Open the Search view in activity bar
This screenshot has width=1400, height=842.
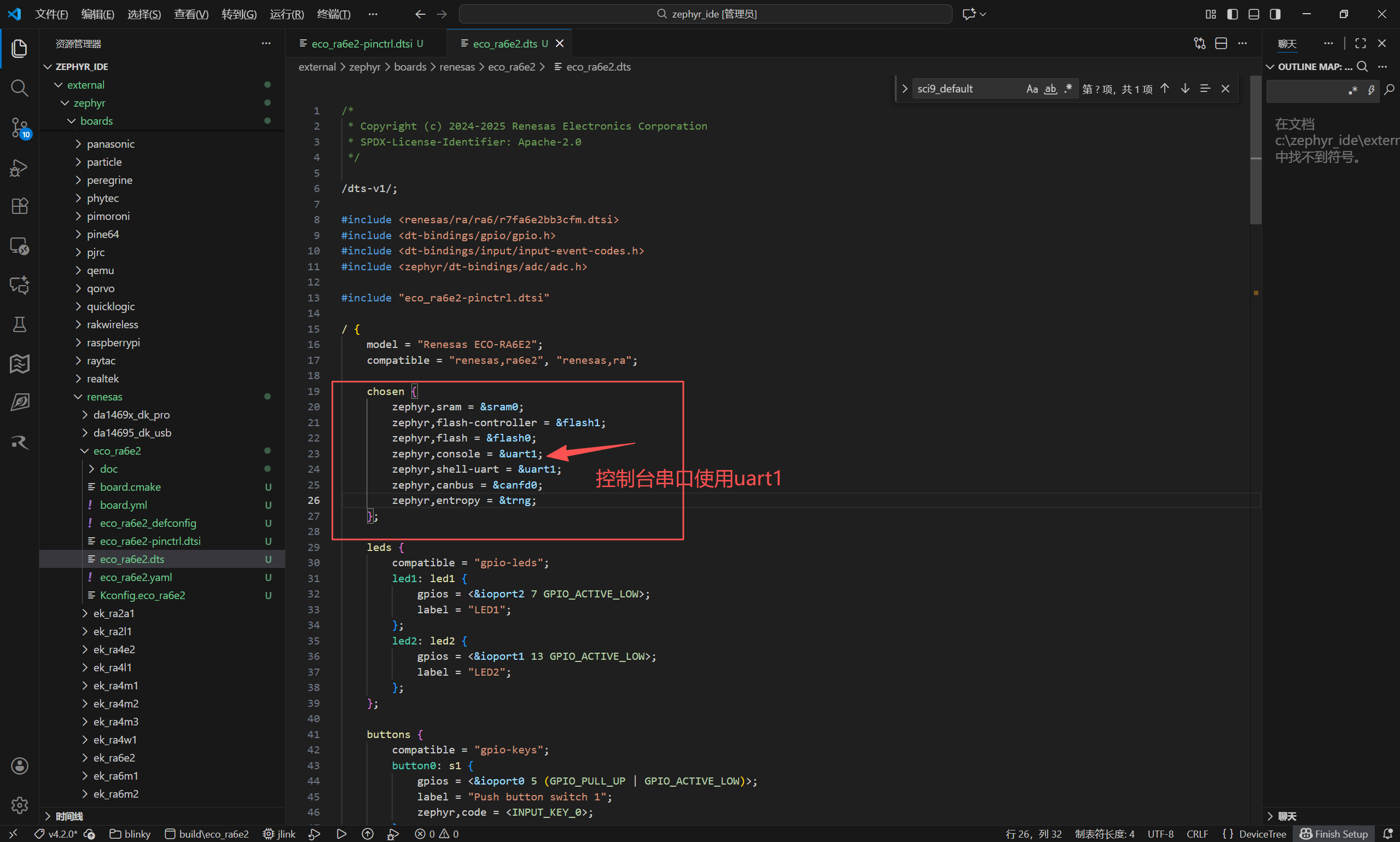click(x=19, y=88)
